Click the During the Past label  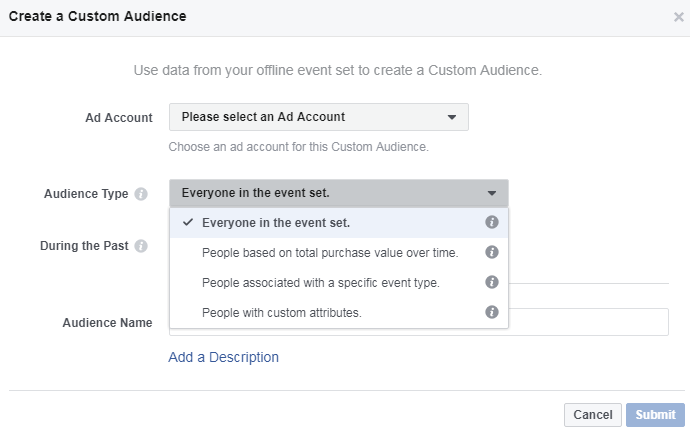pyautogui.click(x=84, y=246)
